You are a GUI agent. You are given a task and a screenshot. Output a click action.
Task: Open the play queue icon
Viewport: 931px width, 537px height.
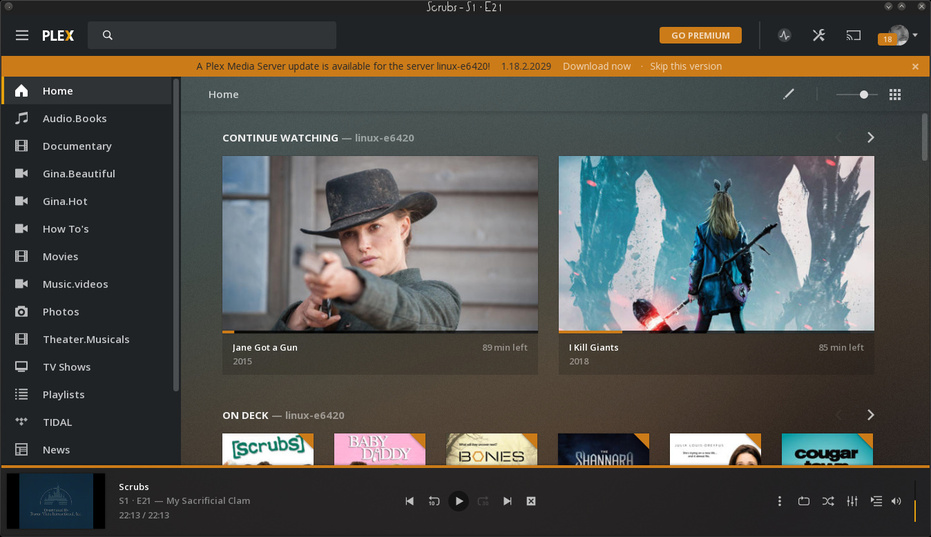[x=876, y=501]
